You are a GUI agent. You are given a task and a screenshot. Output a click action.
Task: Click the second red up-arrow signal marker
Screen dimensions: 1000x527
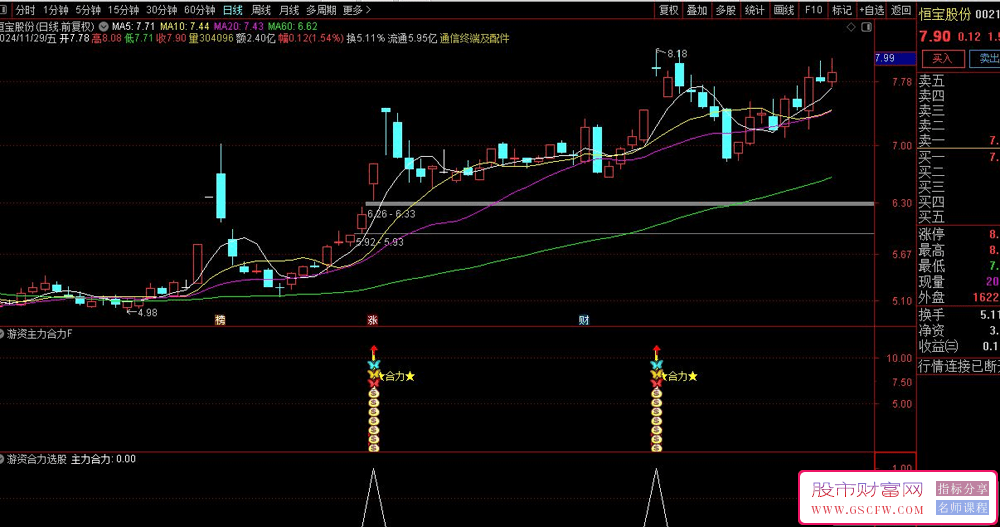tap(656, 352)
